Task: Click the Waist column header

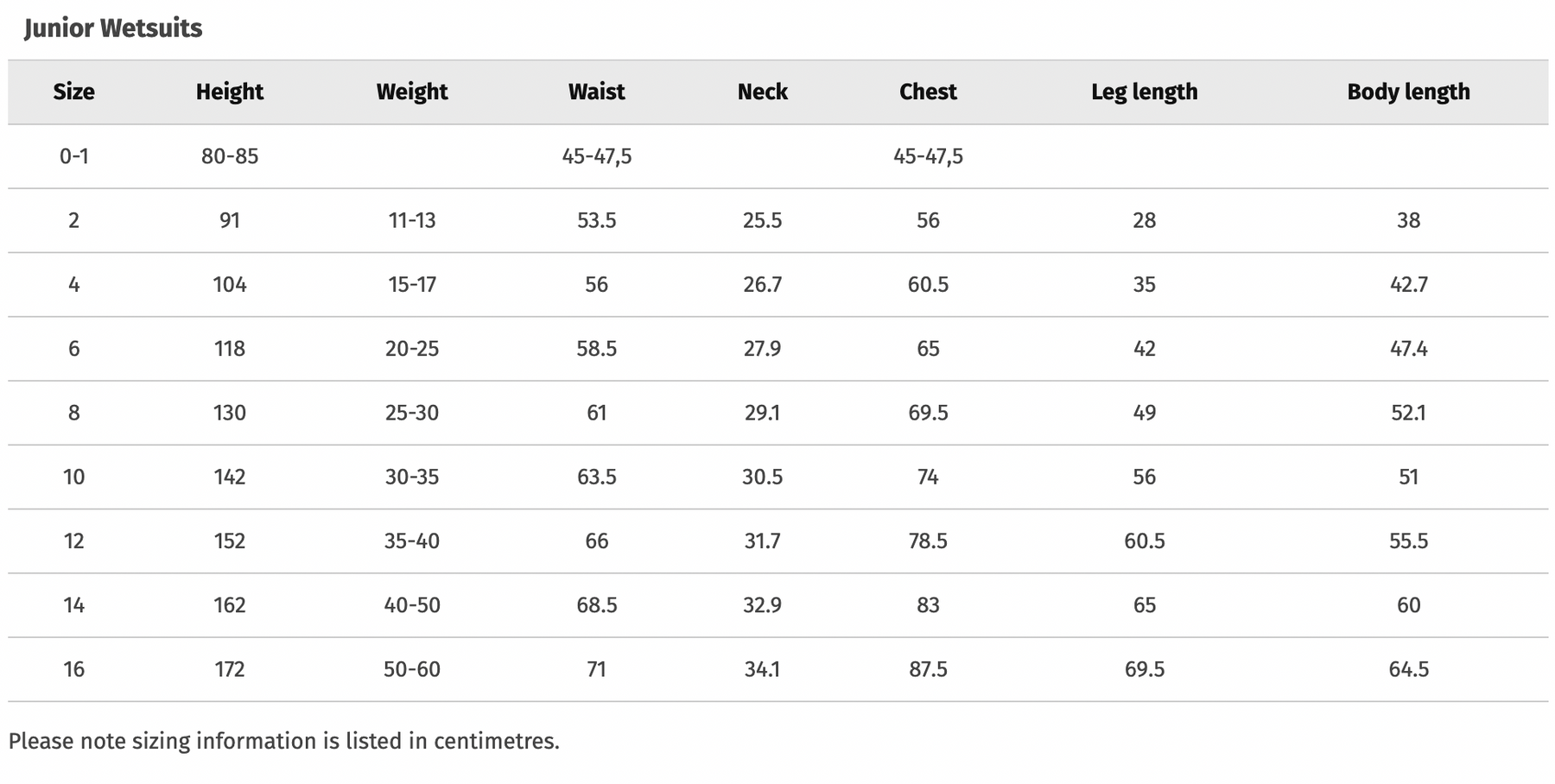Action: [x=596, y=92]
